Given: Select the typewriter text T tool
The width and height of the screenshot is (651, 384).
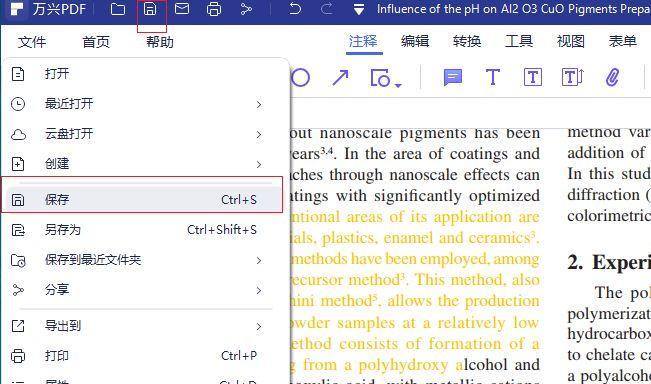Looking at the screenshot, I should pos(492,77).
